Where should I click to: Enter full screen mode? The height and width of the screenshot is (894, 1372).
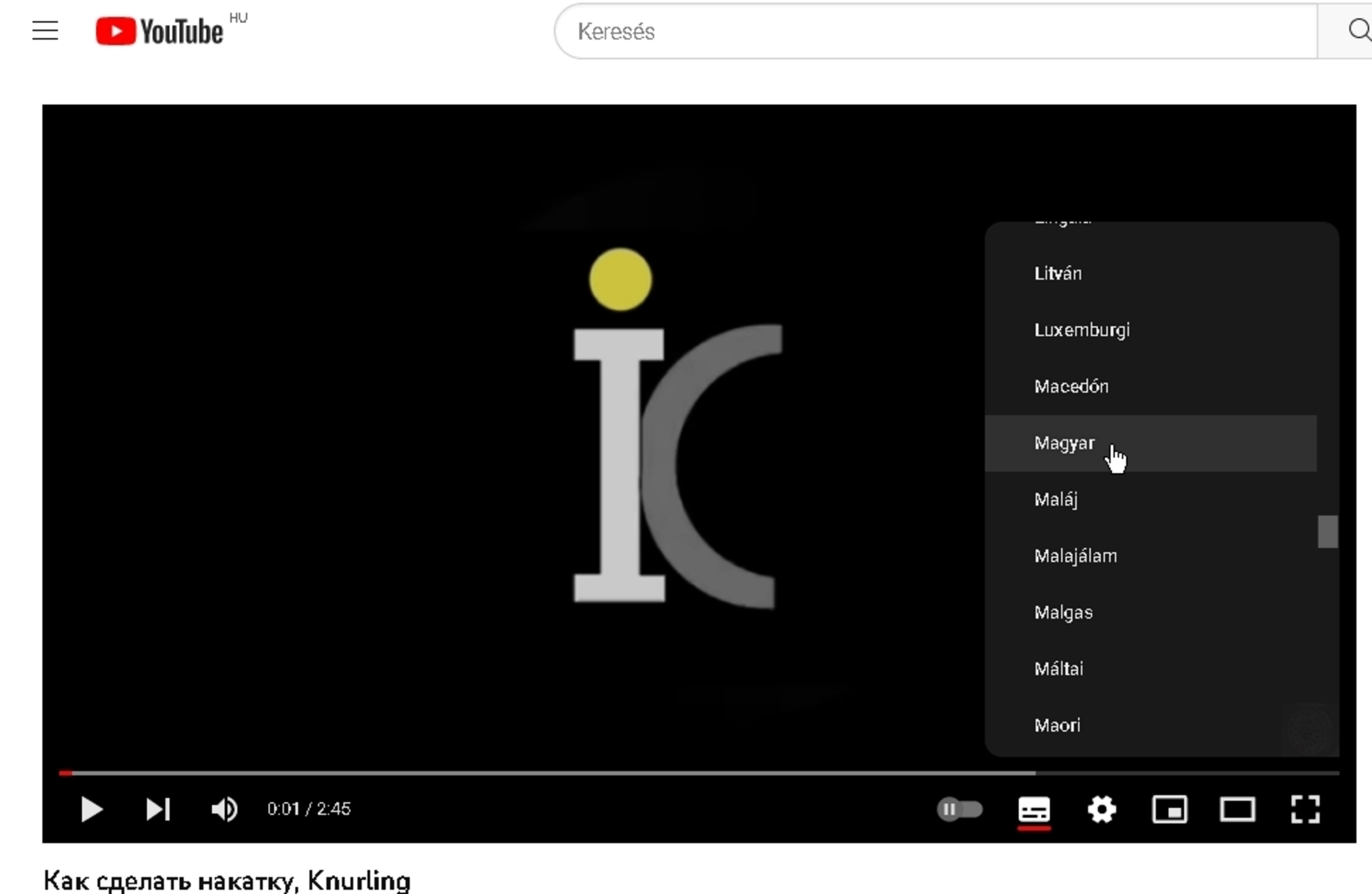click(1305, 809)
